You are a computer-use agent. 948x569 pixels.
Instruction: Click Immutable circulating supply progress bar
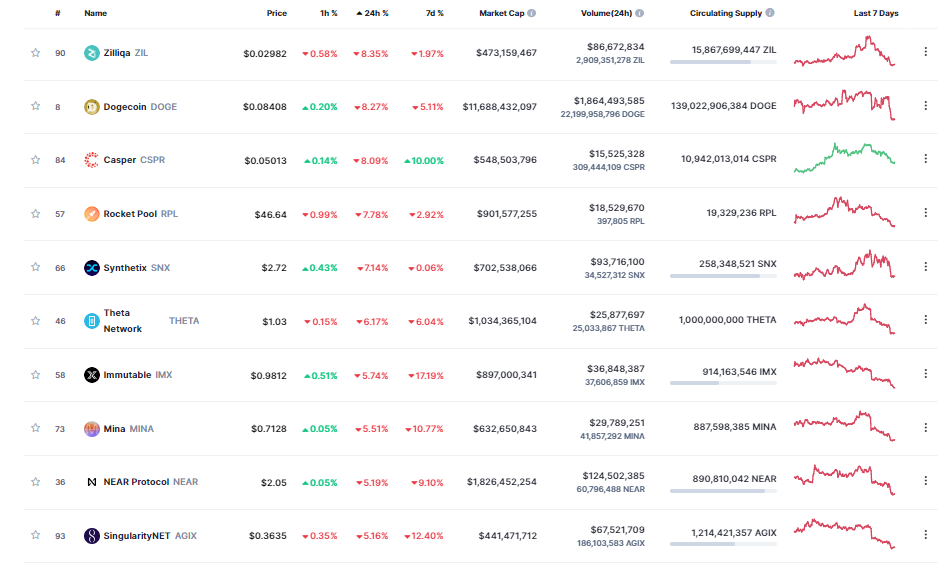723,383
